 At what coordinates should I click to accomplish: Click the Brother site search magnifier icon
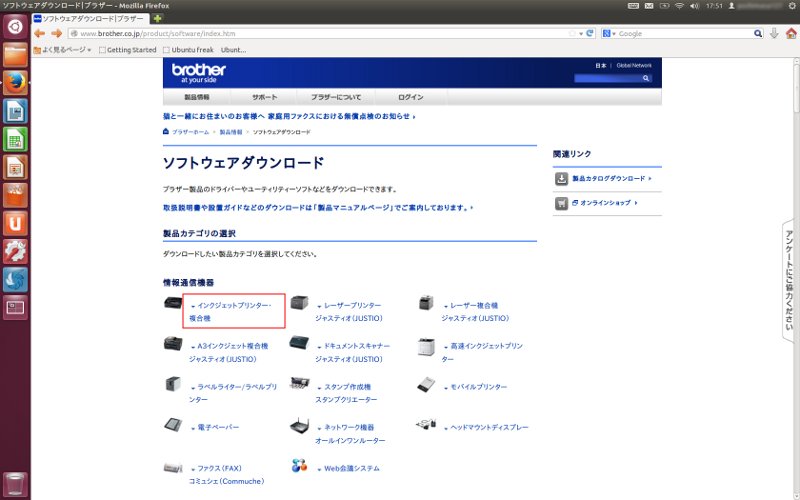[646, 78]
